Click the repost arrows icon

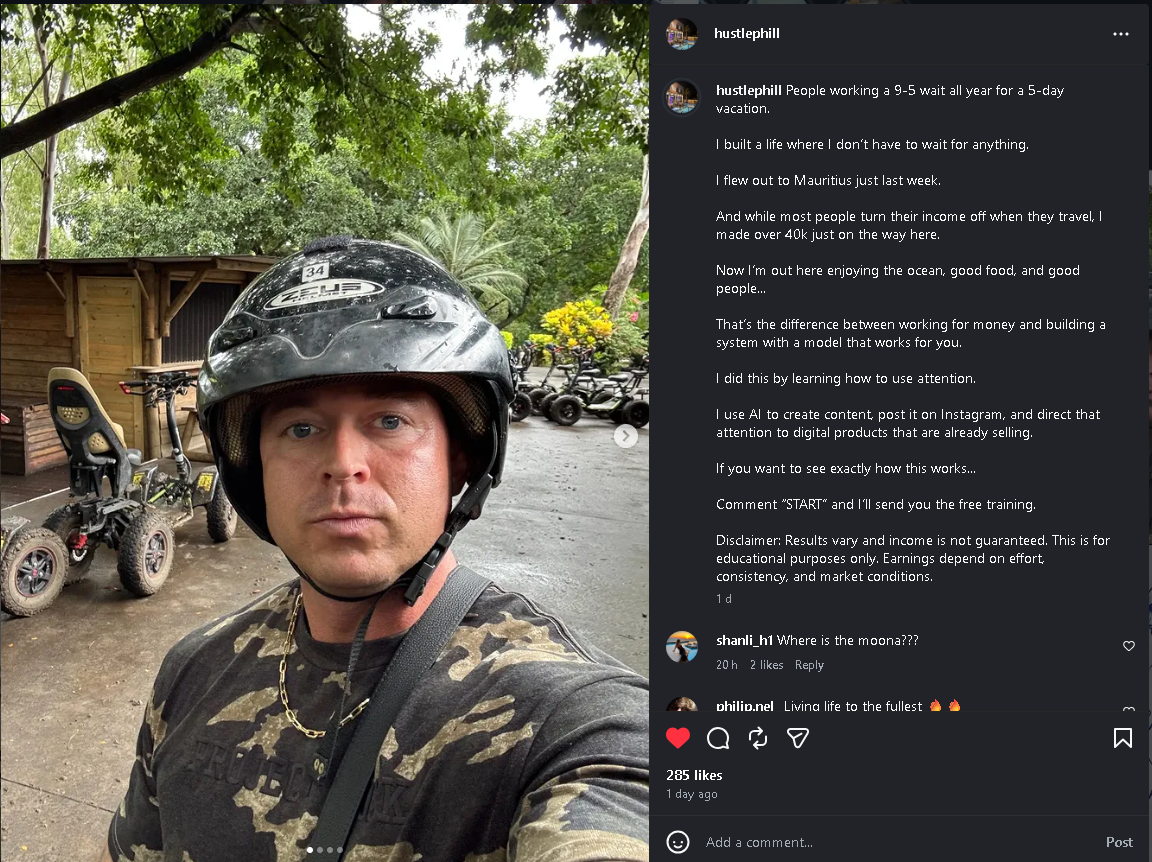(758, 738)
